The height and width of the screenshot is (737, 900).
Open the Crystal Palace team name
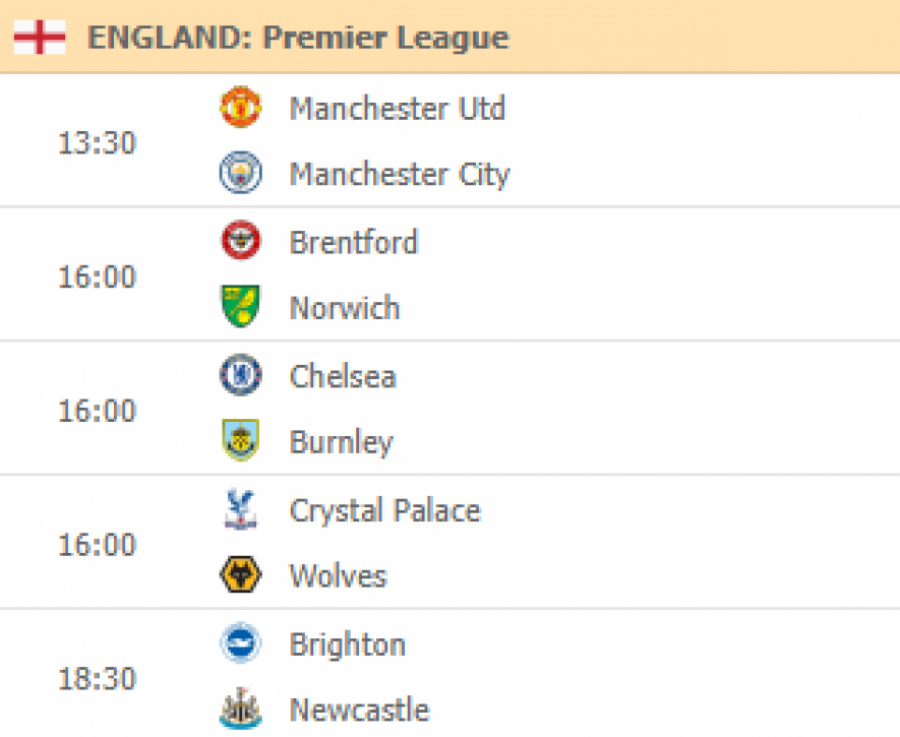[x=385, y=511]
